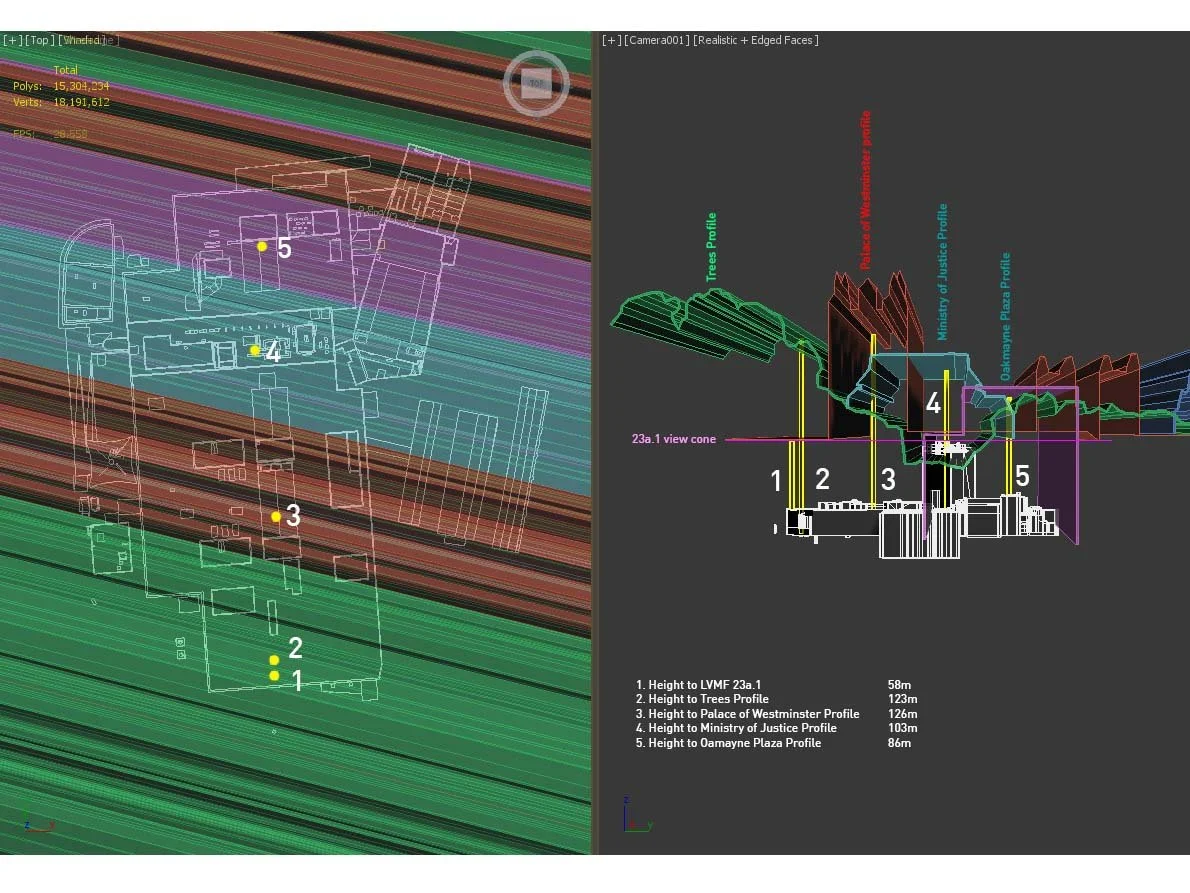Select yellow point marker 5 in Top viewport
1190x893 pixels.
tap(262, 246)
